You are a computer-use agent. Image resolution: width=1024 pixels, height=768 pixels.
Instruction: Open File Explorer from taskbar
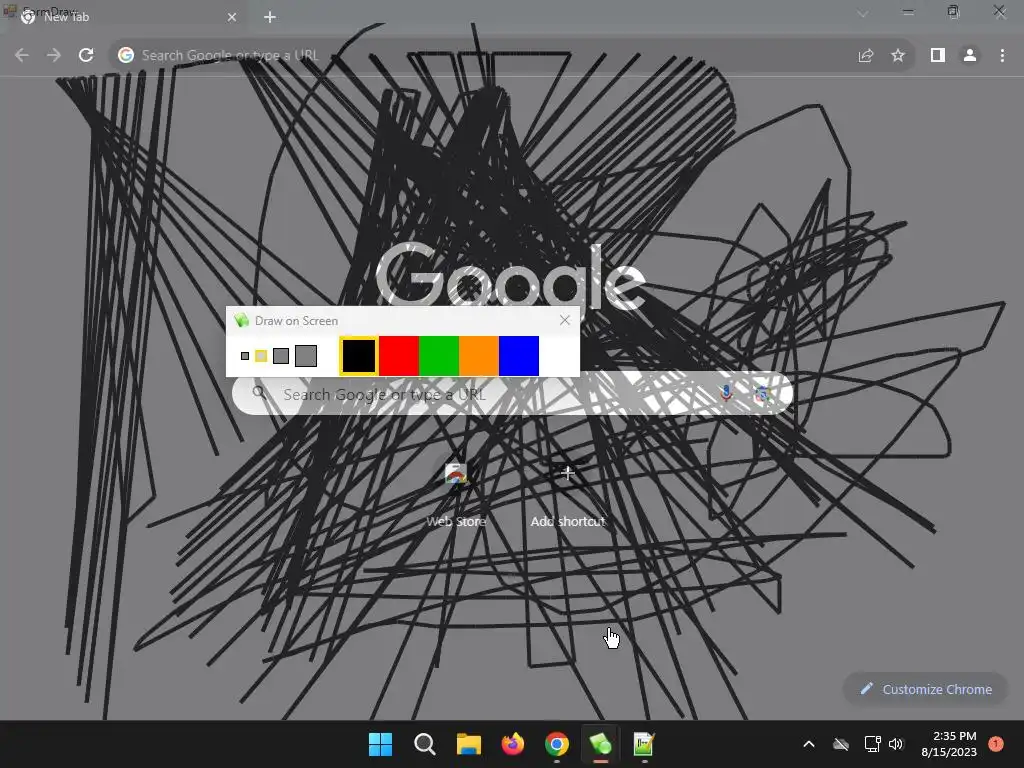[x=468, y=744]
